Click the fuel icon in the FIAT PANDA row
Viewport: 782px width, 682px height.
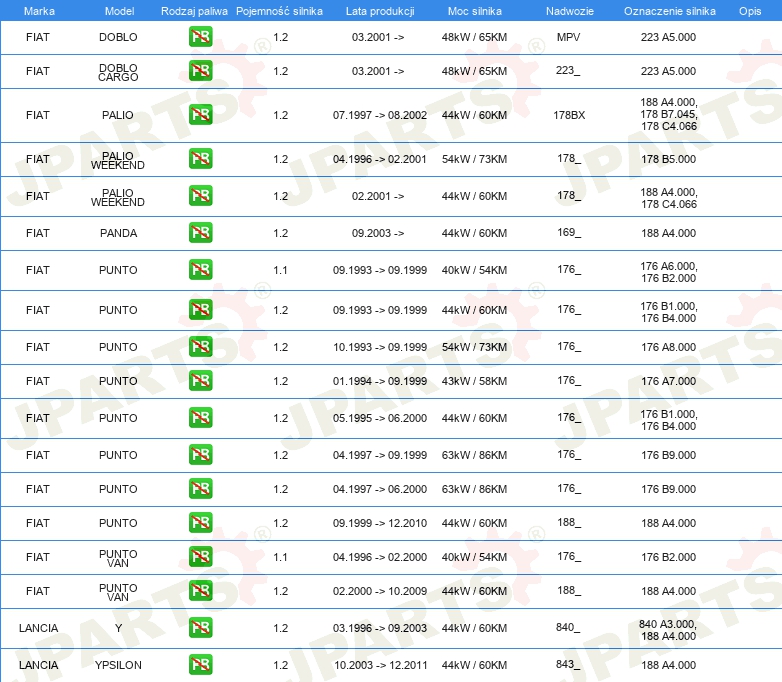coord(200,232)
